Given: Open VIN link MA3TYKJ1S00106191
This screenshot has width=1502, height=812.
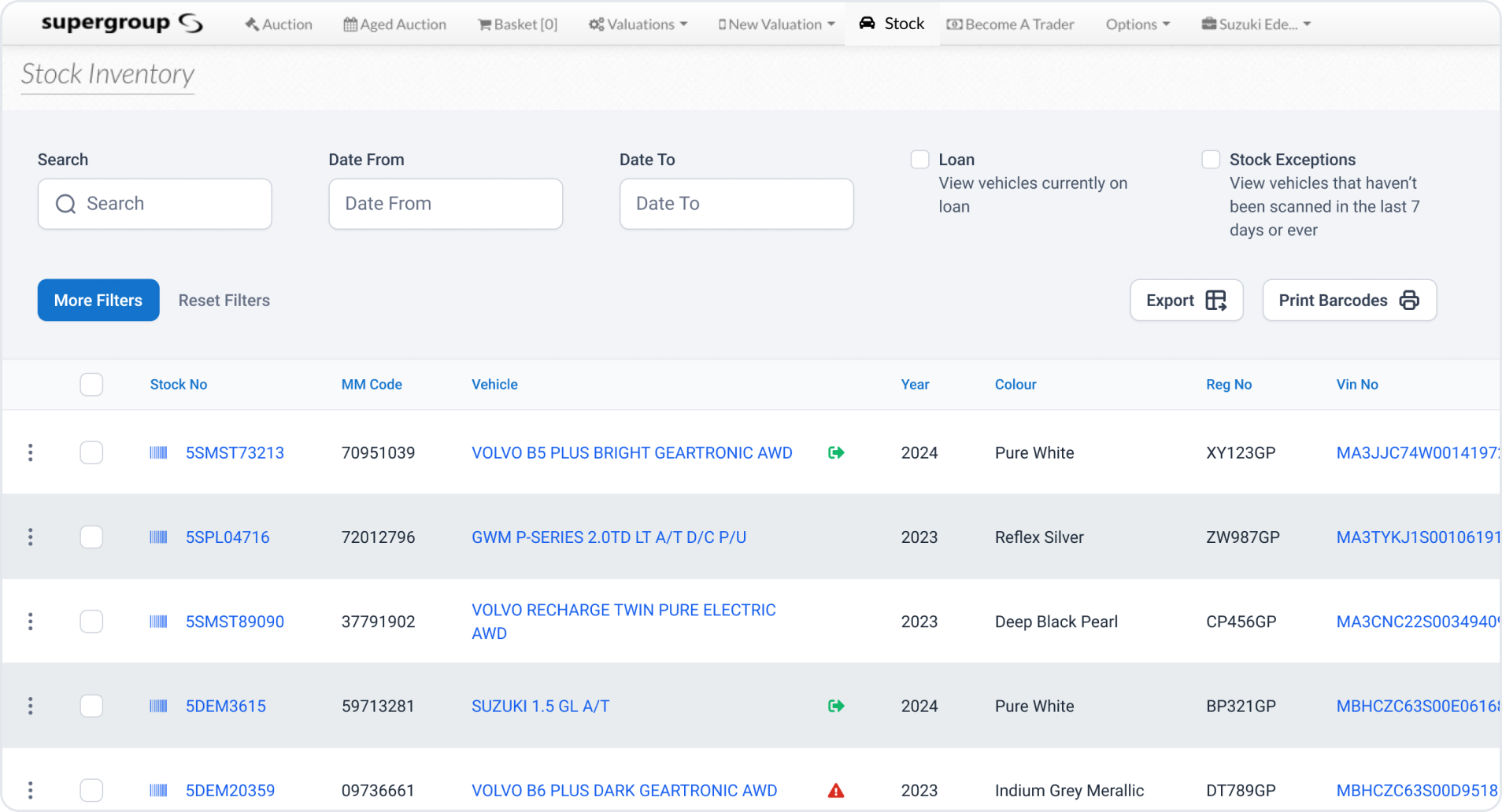Looking at the screenshot, I should pyautogui.click(x=1418, y=537).
